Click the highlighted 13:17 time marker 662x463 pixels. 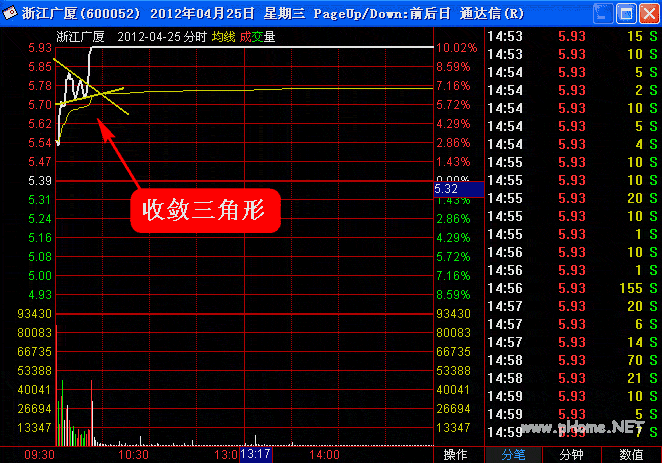256,454
